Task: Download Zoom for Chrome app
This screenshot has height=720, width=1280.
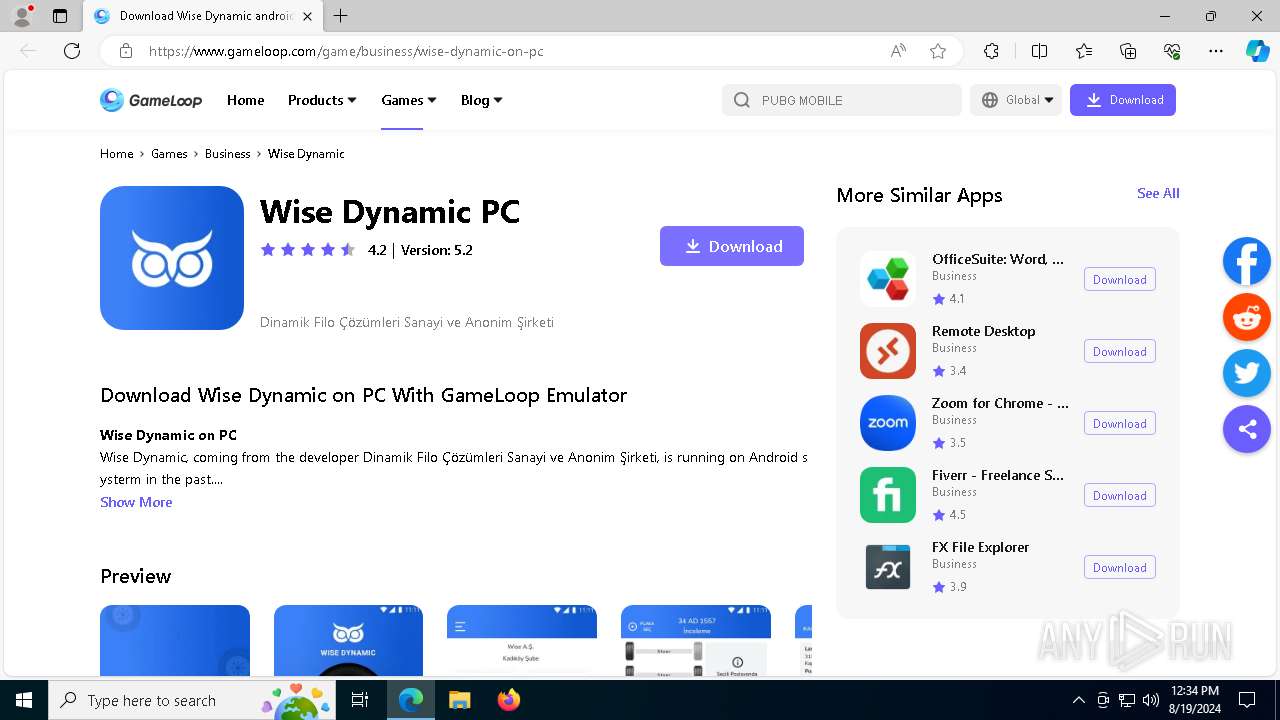Action: point(1119,424)
